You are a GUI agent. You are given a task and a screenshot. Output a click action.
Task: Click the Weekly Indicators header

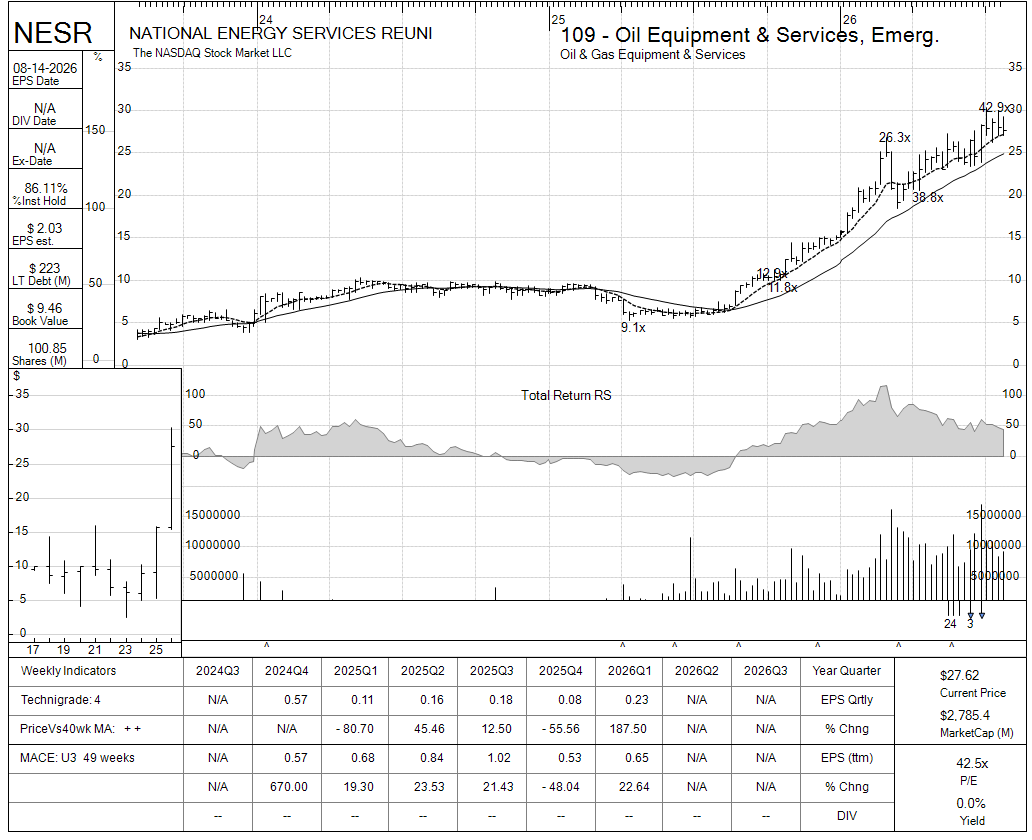coord(68,671)
